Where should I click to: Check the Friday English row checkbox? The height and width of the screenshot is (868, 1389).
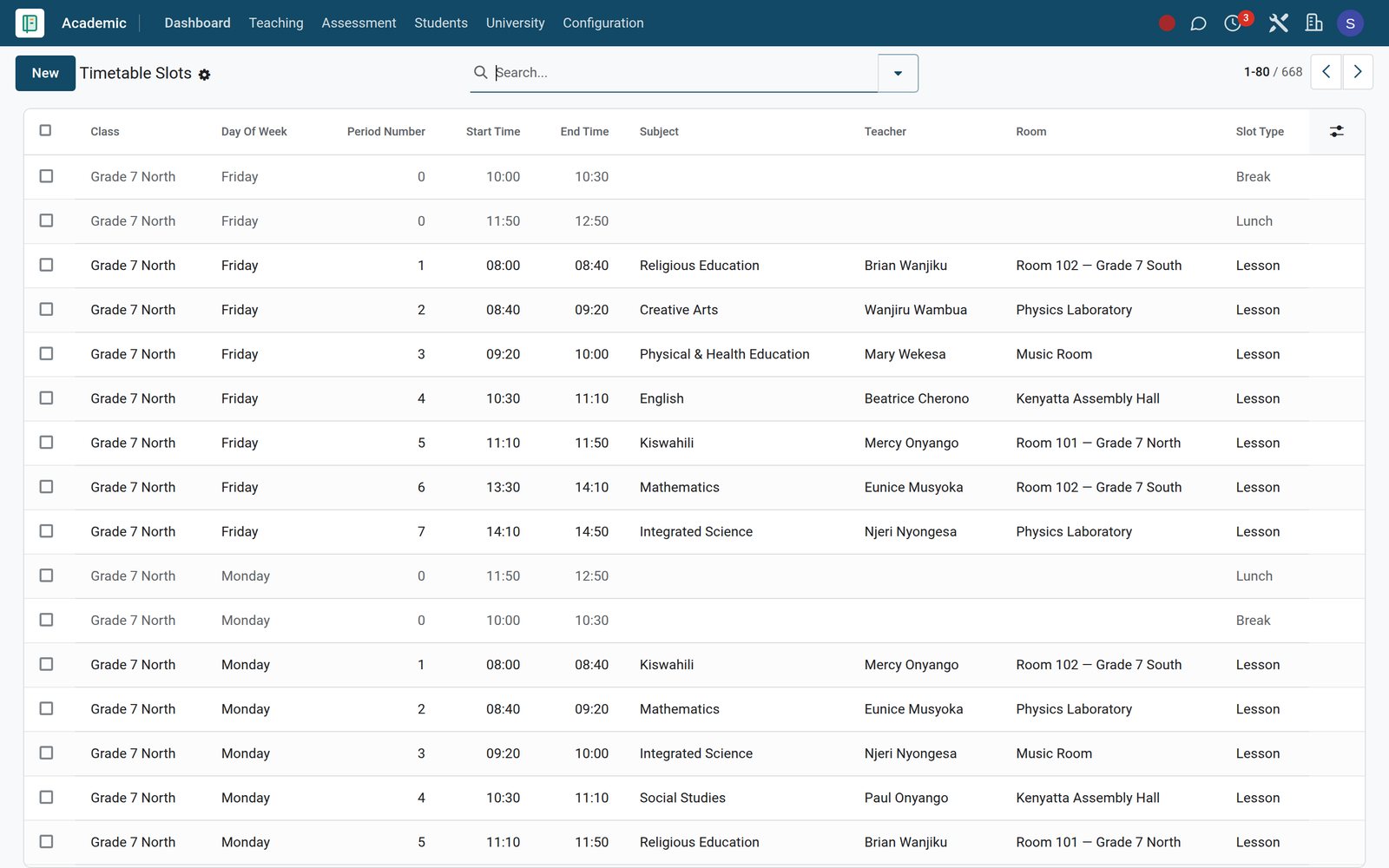[x=46, y=398]
